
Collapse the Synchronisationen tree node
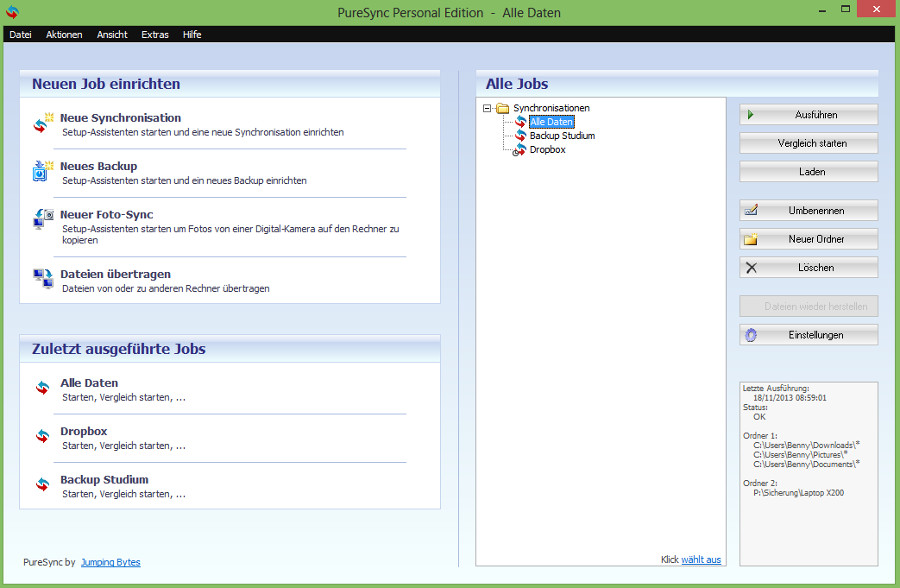coord(487,108)
